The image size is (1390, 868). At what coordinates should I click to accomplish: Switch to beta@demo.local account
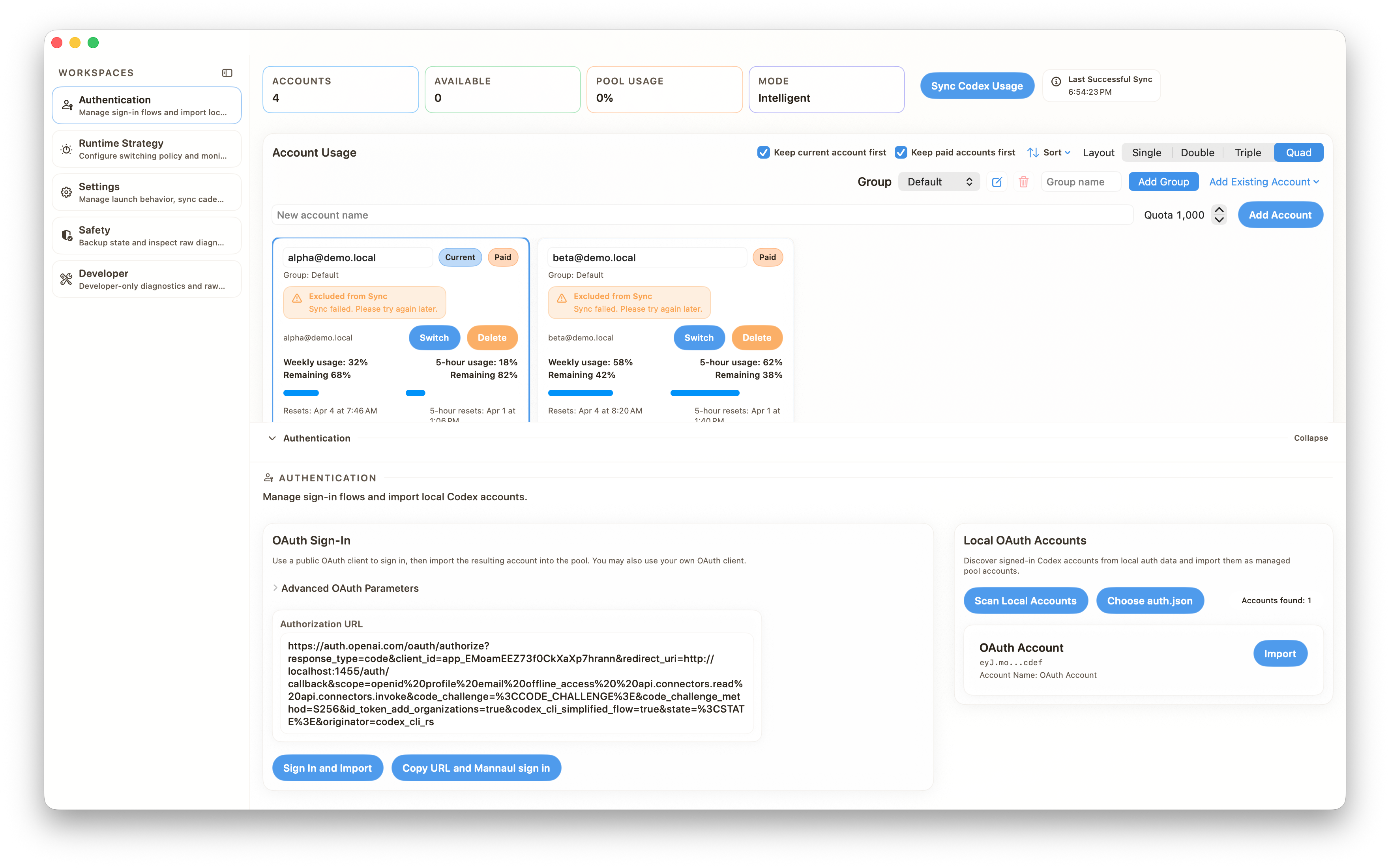[x=699, y=338]
